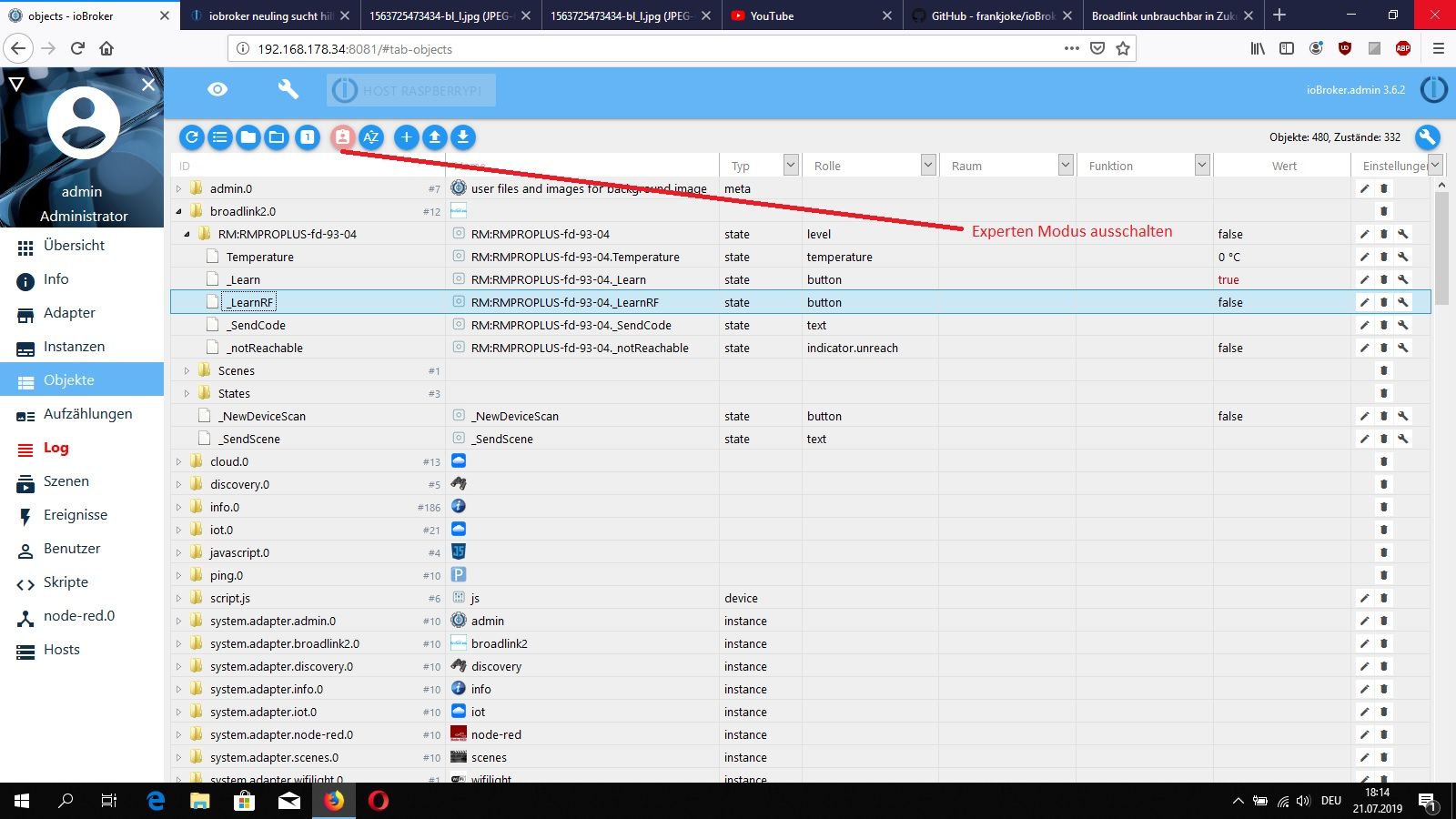Viewport: 1456px width, 819px height.
Task: Edit the _LearnRF object with pencil icon
Action: 1364,302
